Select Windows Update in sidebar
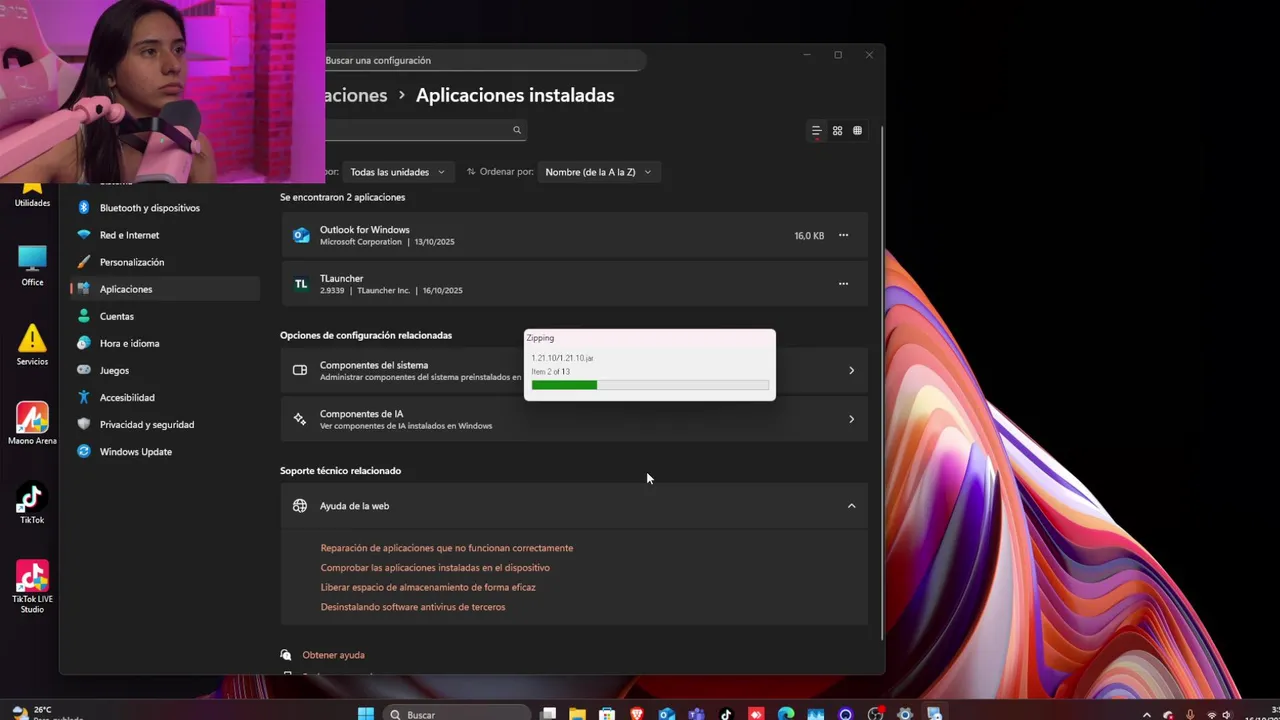This screenshot has width=1280, height=720. [x=165, y=451]
